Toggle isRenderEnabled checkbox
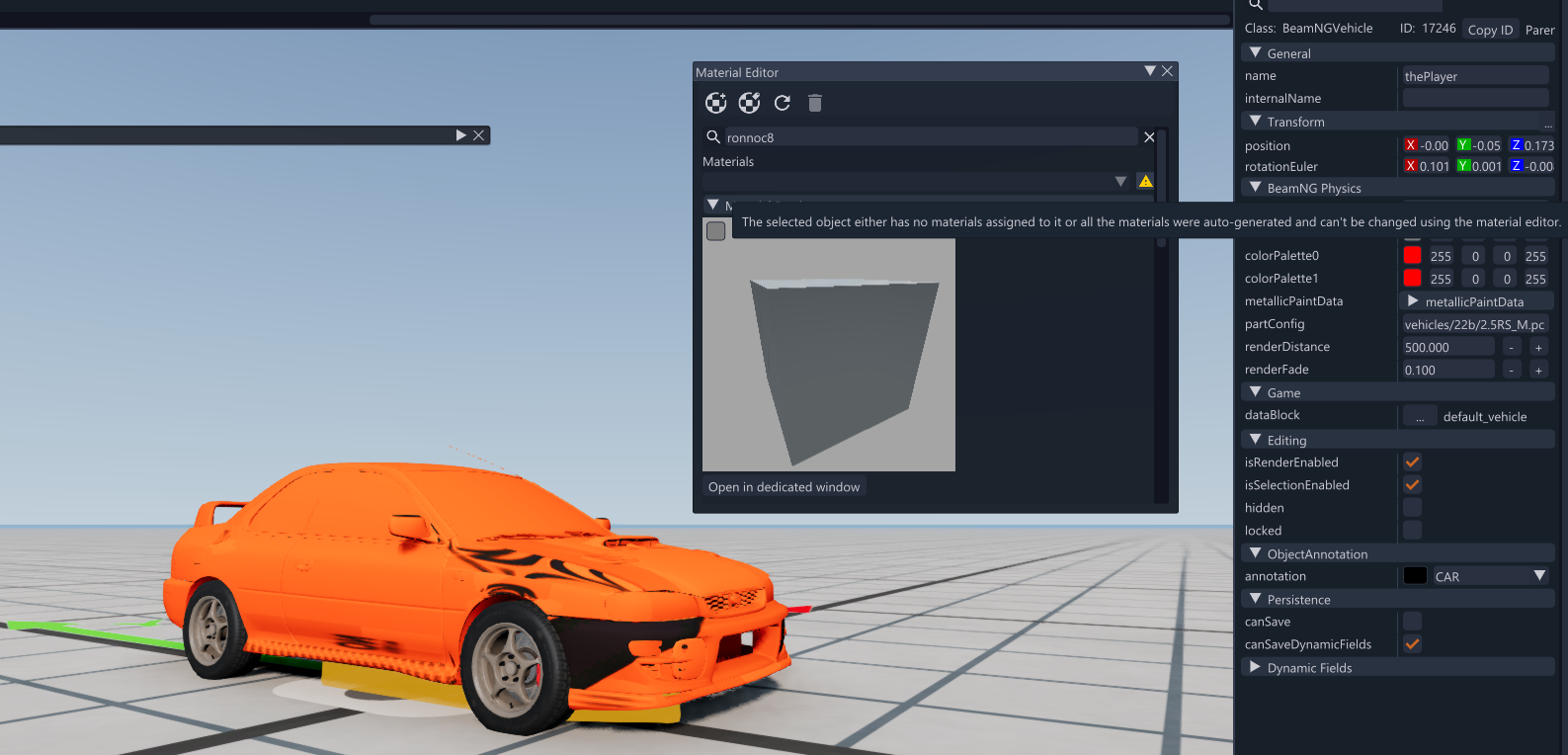The width and height of the screenshot is (1568, 755). pos(1413,461)
